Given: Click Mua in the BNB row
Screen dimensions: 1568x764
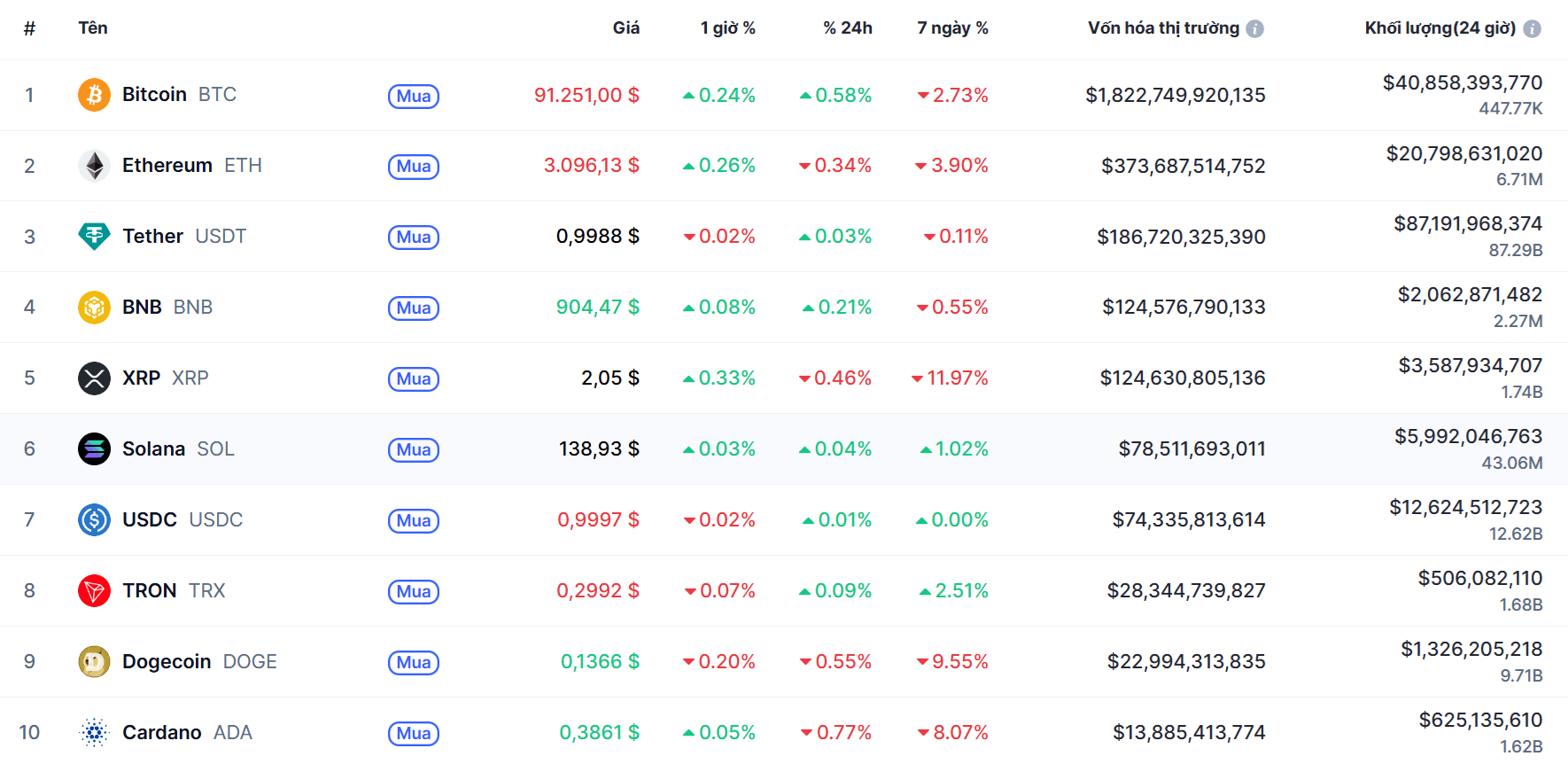Looking at the screenshot, I should pyautogui.click(x=414, y=308).
